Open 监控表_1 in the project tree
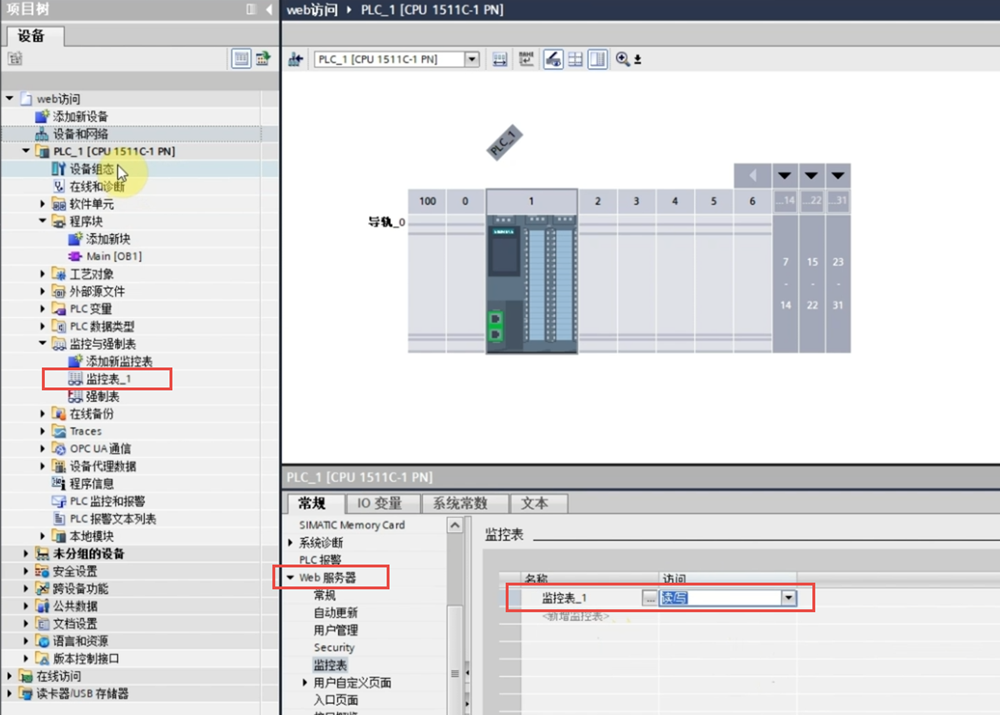The image size is (1000, 715). click(108, 379)
